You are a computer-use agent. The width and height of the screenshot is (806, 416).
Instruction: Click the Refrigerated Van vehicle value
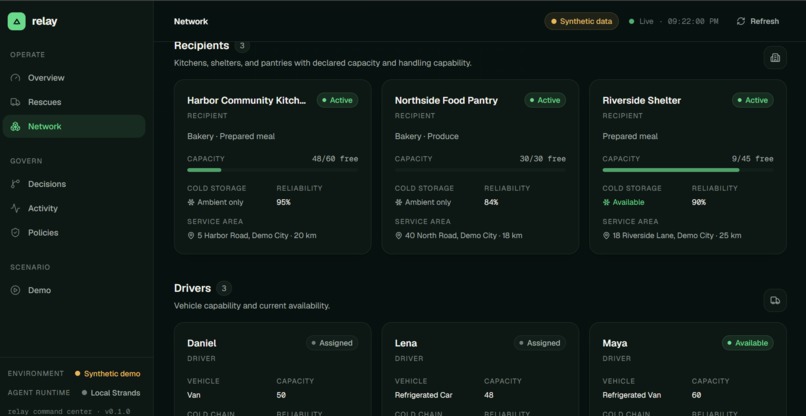click(x=632, y=395)
